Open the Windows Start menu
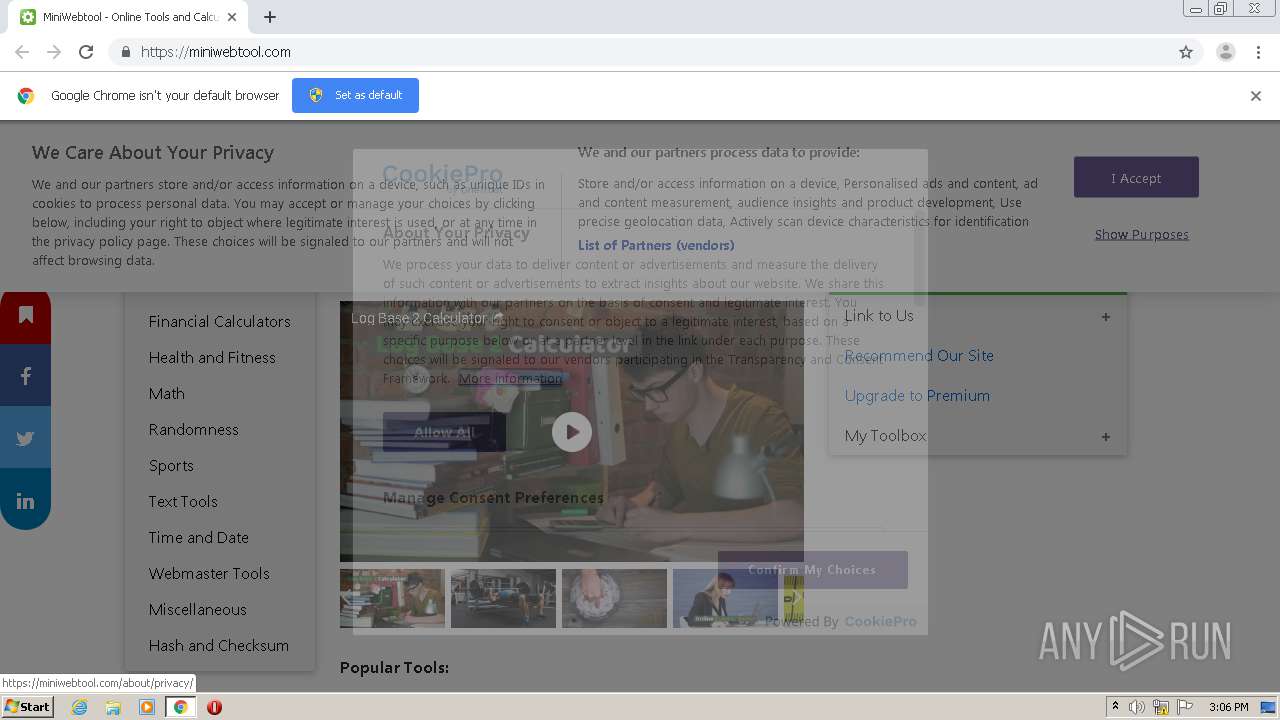Viewport: 1280px width, 720px height. [x=27, y=707]
